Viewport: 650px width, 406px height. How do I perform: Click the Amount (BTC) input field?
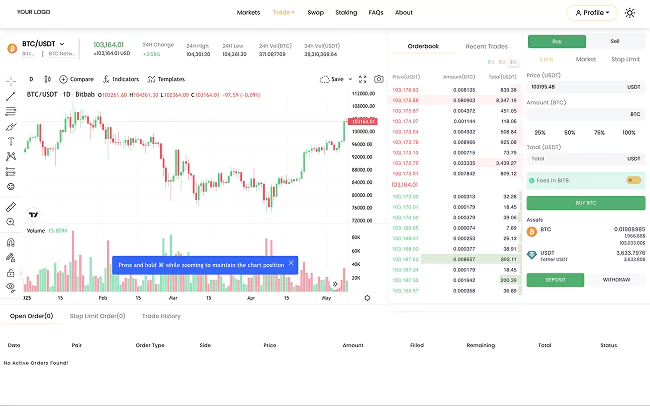tap(580, 114)
